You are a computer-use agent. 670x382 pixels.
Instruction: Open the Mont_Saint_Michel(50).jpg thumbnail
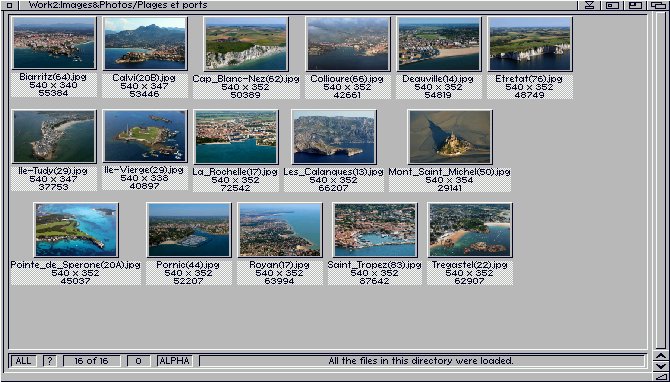450,137
